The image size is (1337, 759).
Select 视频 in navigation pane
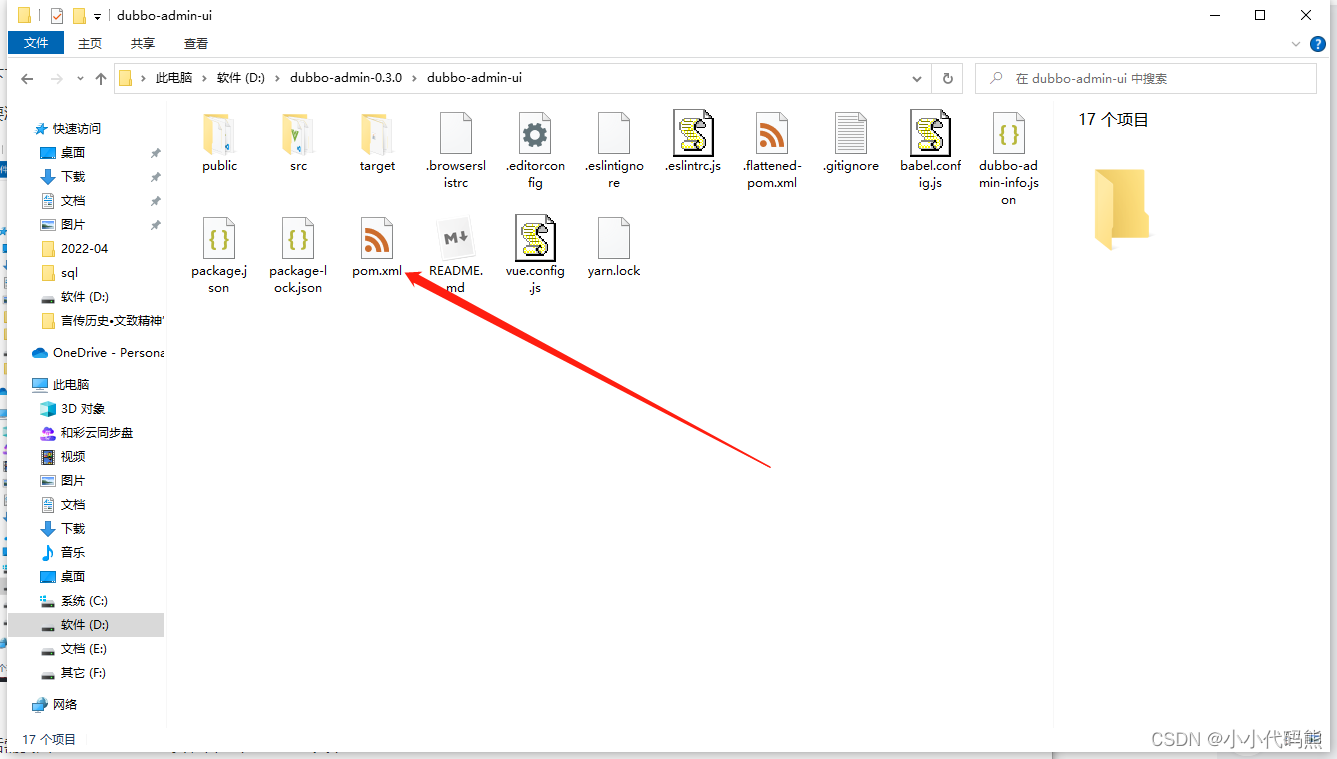(x=73, y=456)
